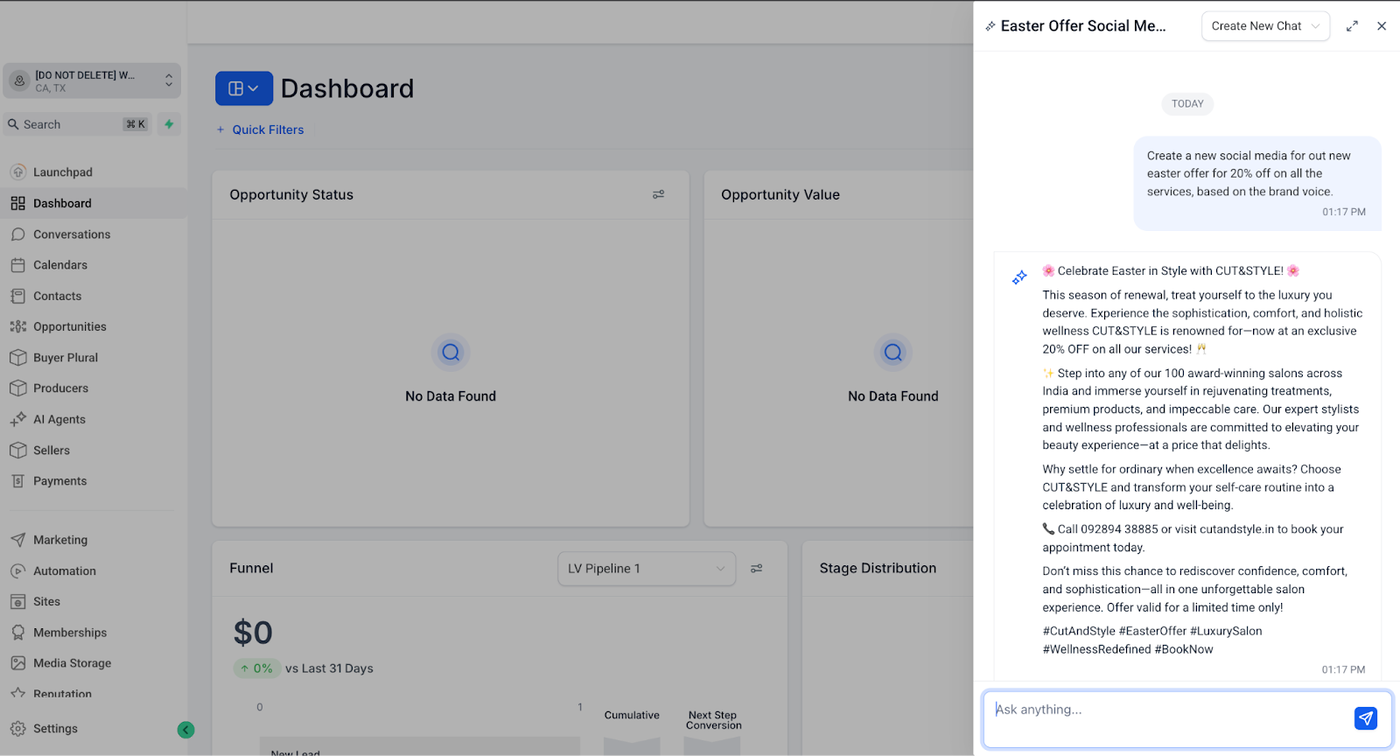
Task: Expand the LV Pipeline 1 dropdown
Action: pyautogui.click(x=646, y=568)
